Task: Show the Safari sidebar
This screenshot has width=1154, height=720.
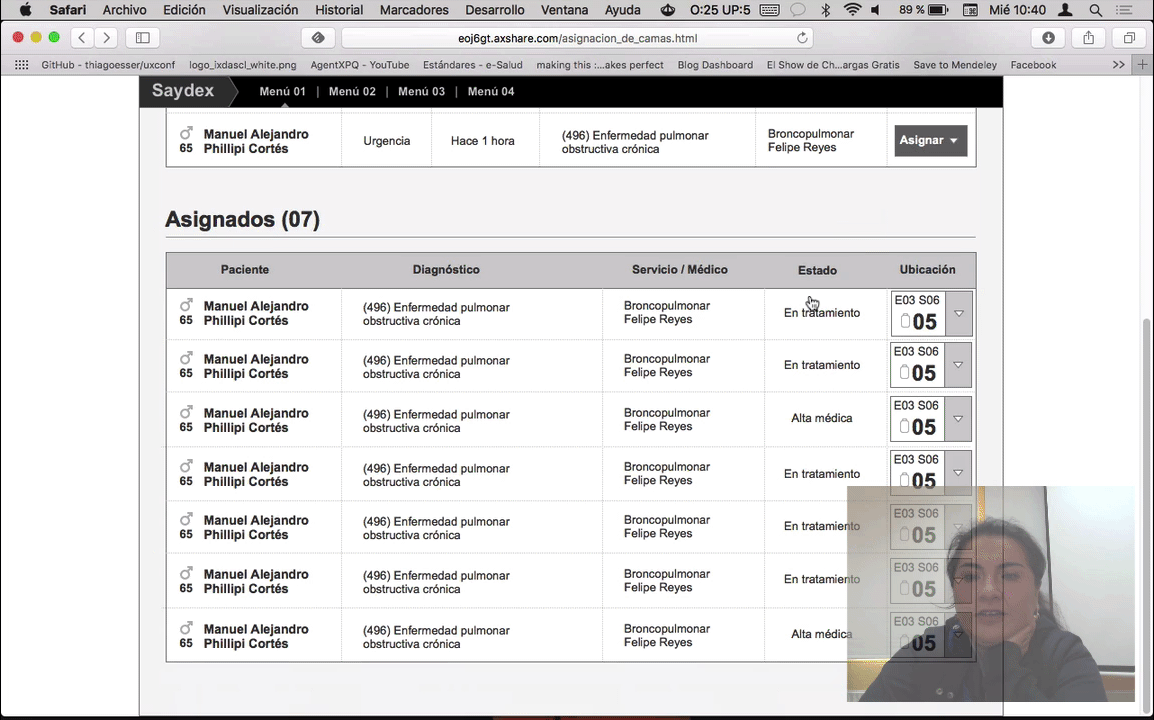Action: point(142,38)
